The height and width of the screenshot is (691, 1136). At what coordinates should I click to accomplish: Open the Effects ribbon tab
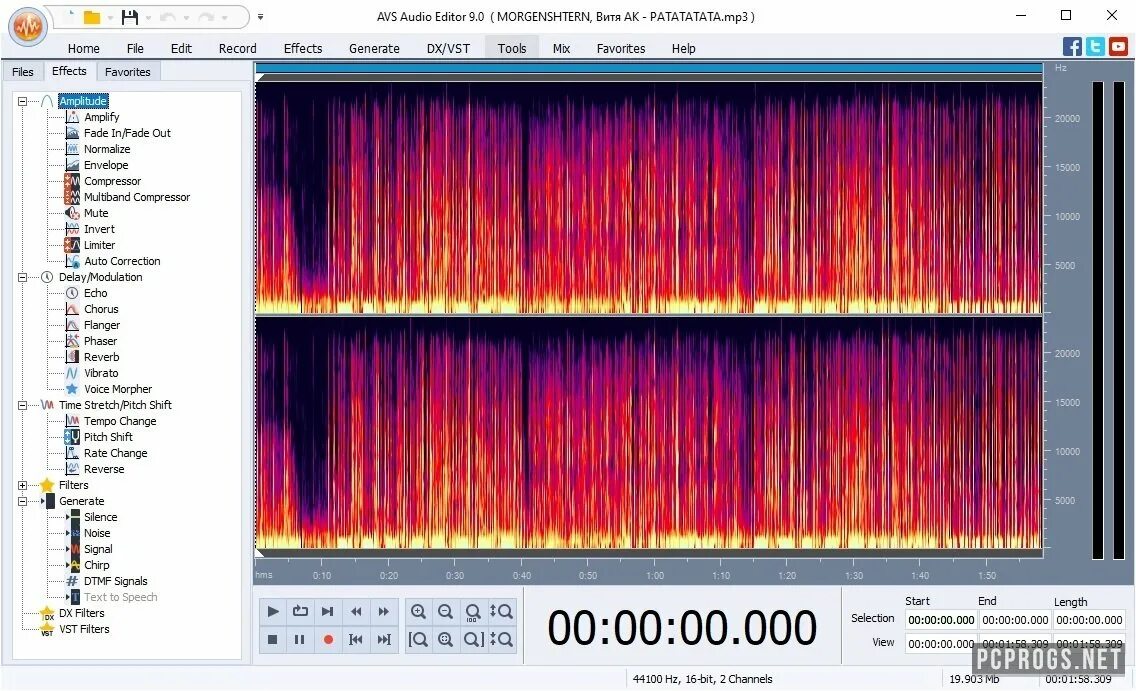(x=303, y=49)
